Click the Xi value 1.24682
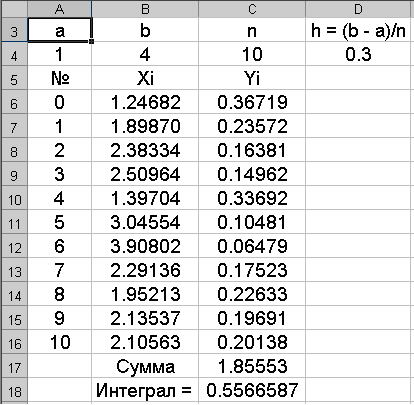The image size is (414, 405). [x=145, y=102]
